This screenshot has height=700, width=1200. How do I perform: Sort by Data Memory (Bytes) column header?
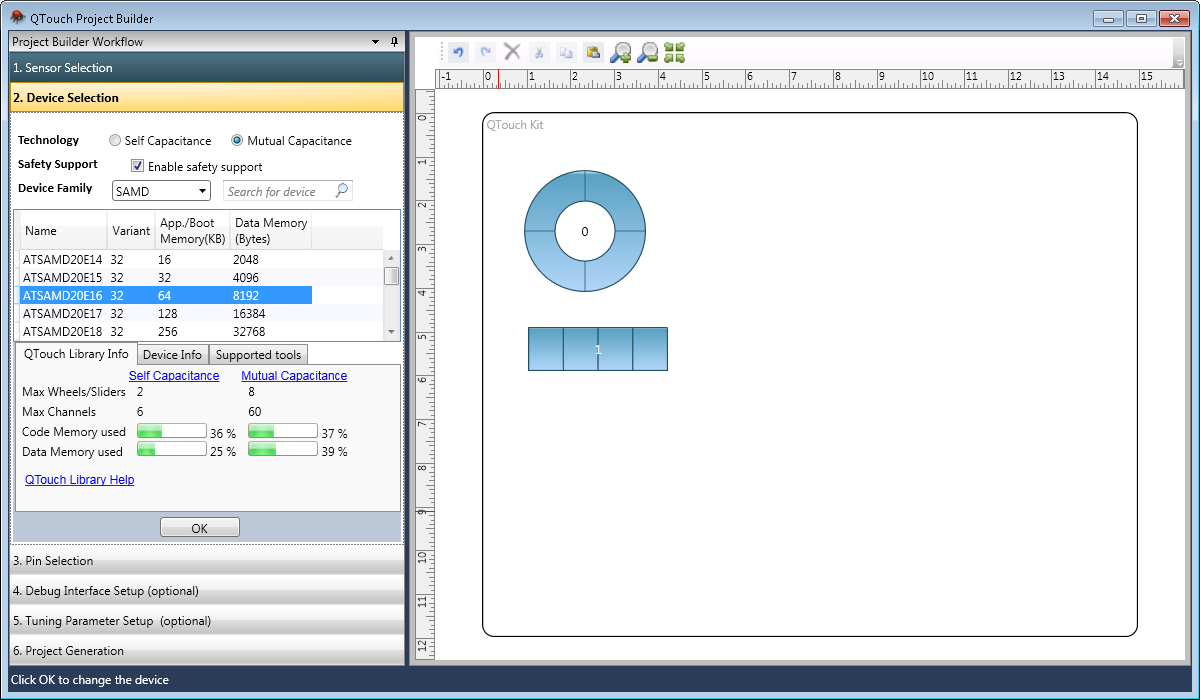coord(271,231)
